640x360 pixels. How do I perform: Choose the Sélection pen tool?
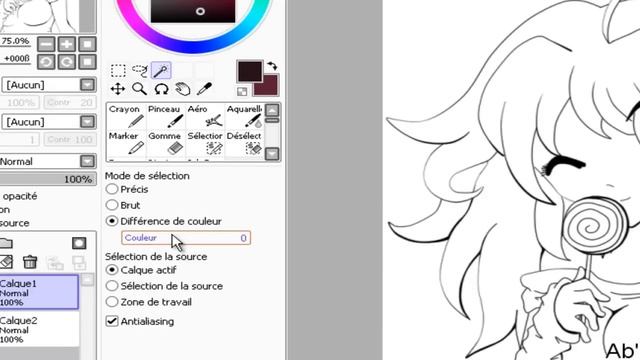[204, 143]
